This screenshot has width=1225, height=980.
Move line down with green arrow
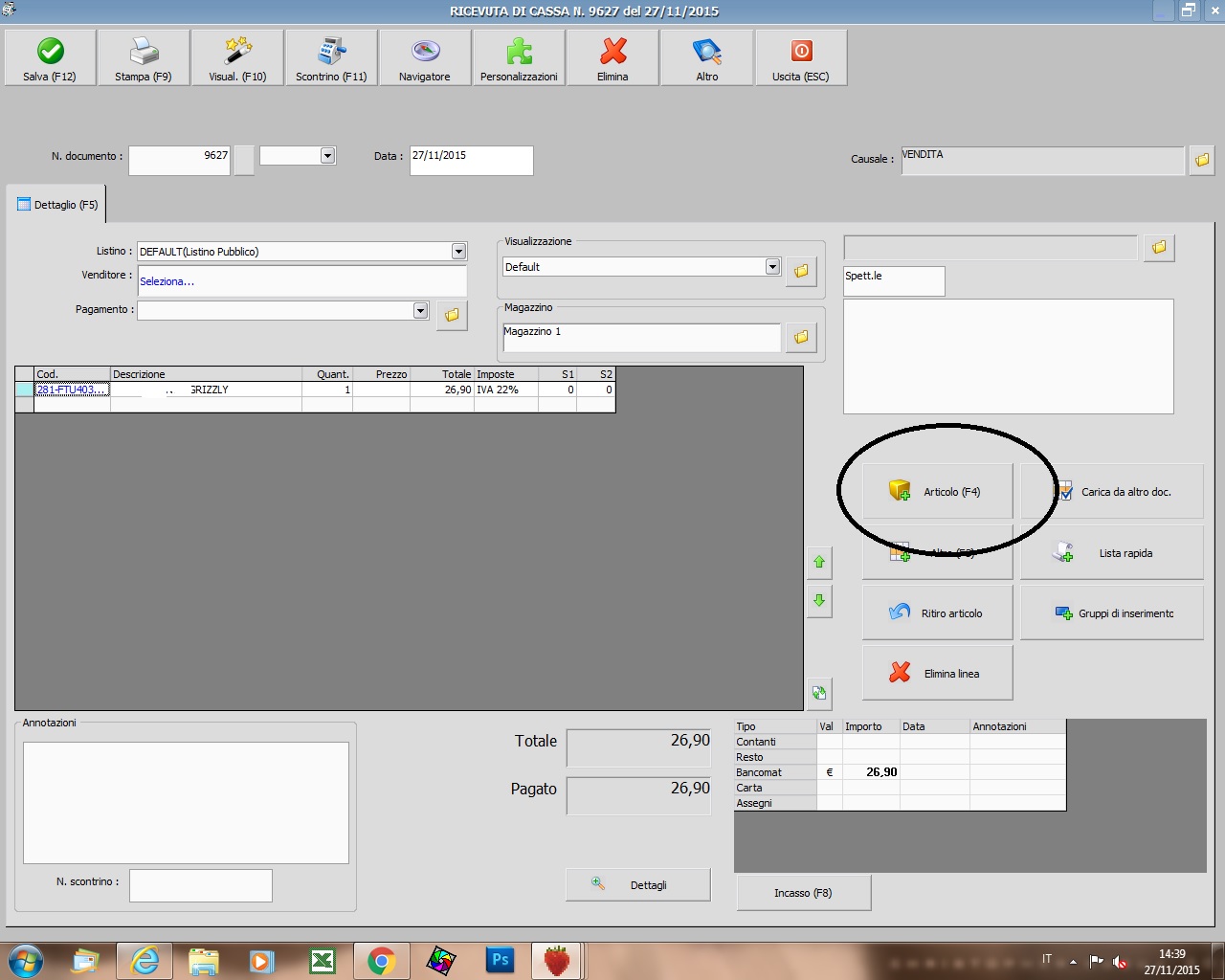[x=819, y=601]
